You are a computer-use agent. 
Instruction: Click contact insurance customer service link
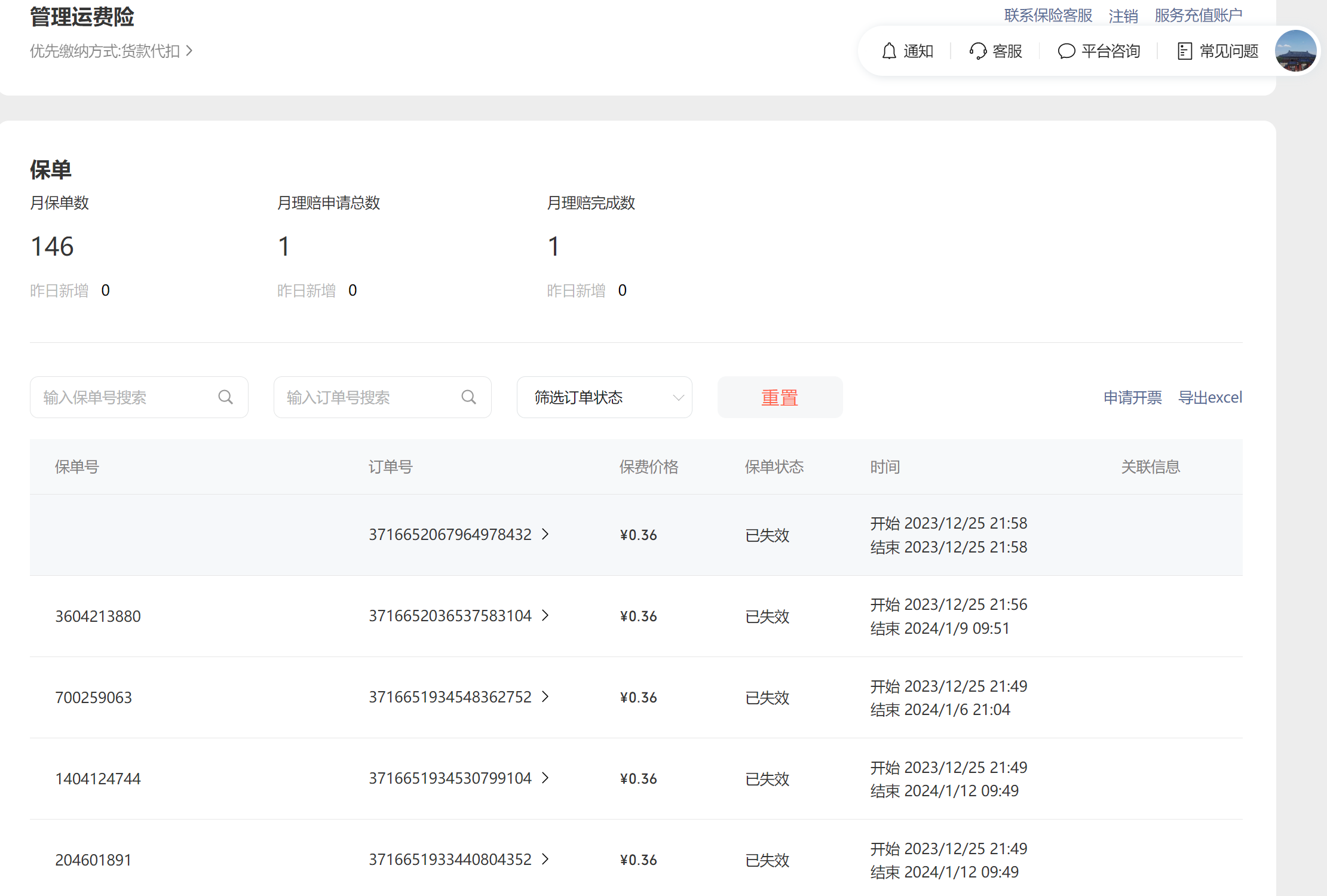[1048, 16]
